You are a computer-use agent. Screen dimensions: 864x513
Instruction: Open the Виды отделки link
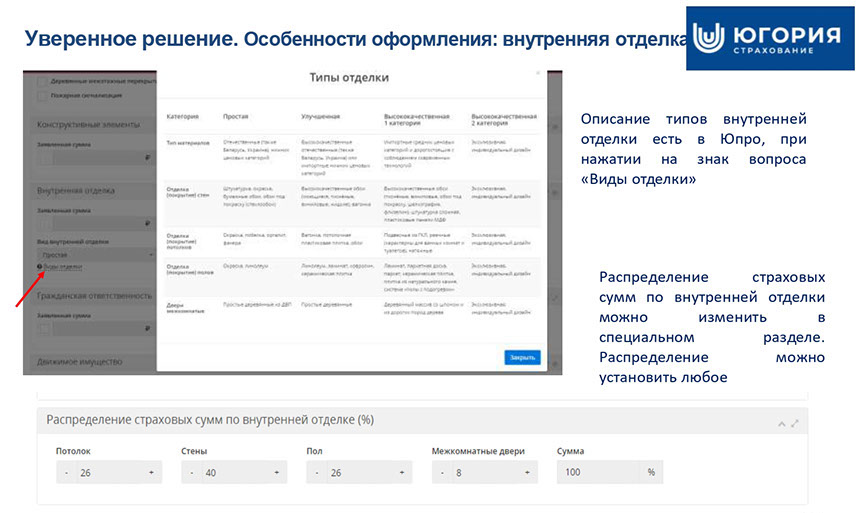pos(64,267)
